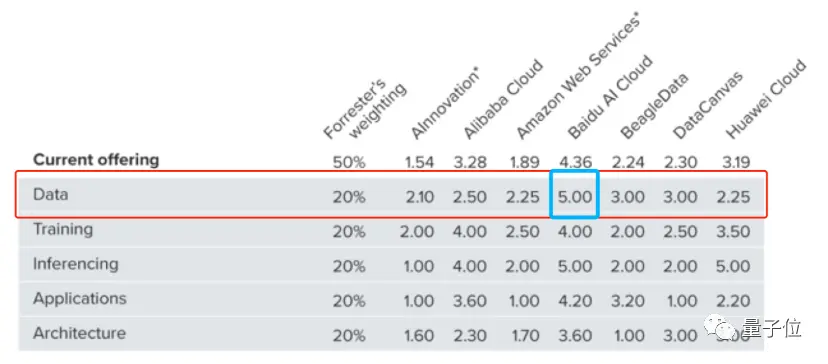Select the Training row label
The image size is (828, 364).
point(63,229)
